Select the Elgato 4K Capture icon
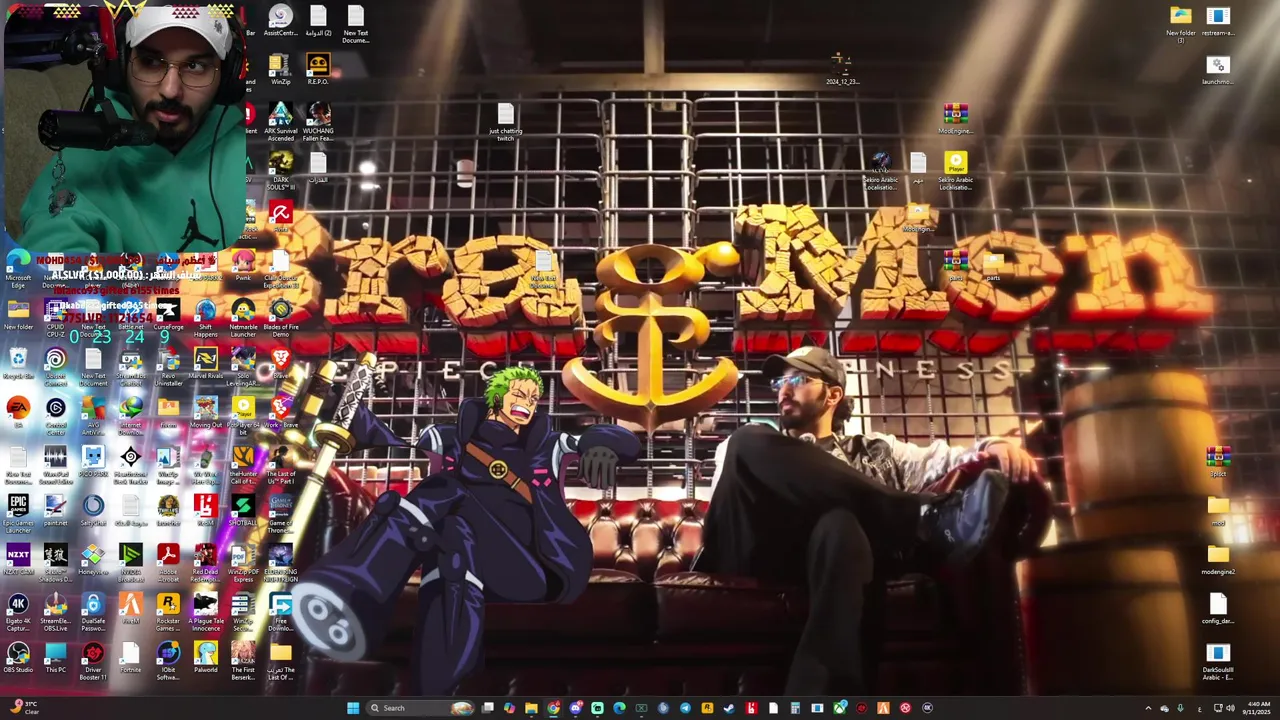The height and width of the screenshot is (720, 1280). click(18, 611)
